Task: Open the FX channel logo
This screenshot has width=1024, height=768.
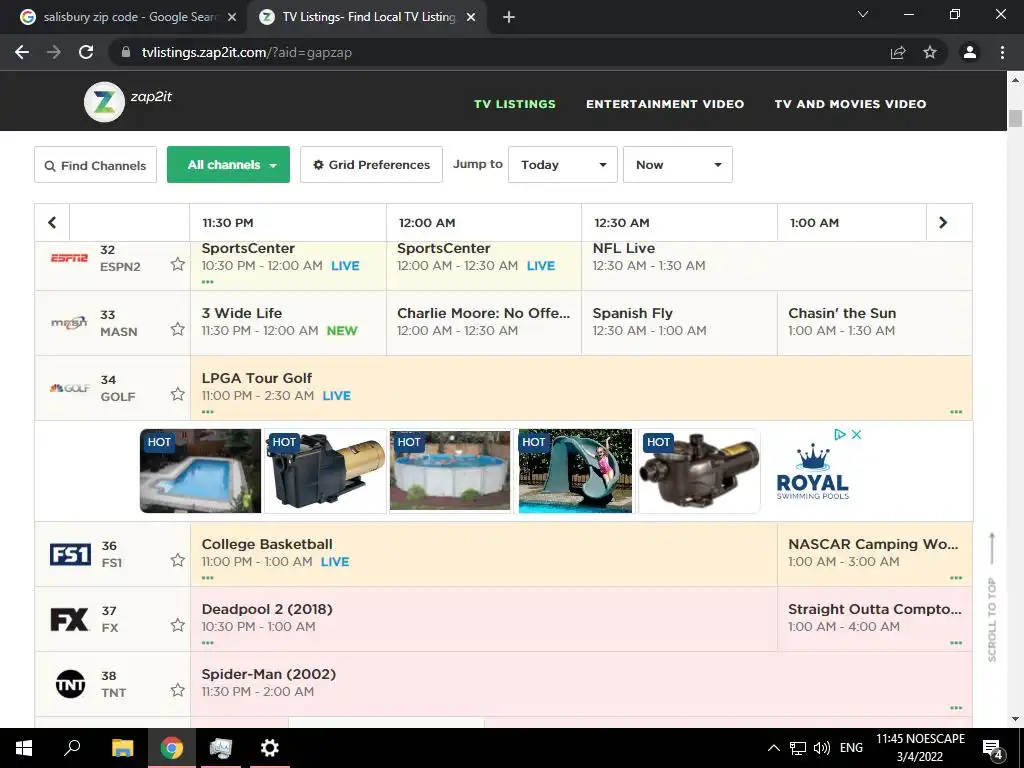Action: click(x=69, y=619)
